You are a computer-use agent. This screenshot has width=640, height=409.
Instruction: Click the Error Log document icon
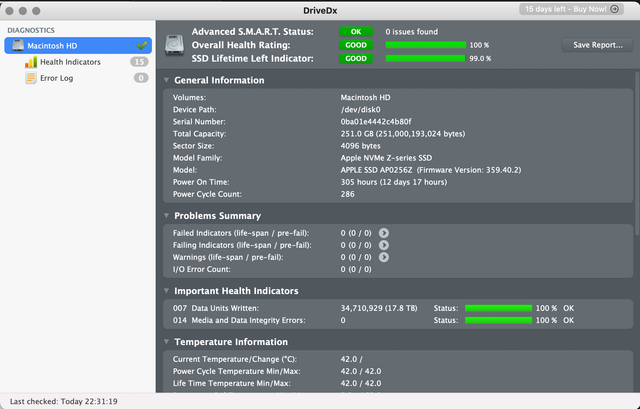tap(31, 78)
